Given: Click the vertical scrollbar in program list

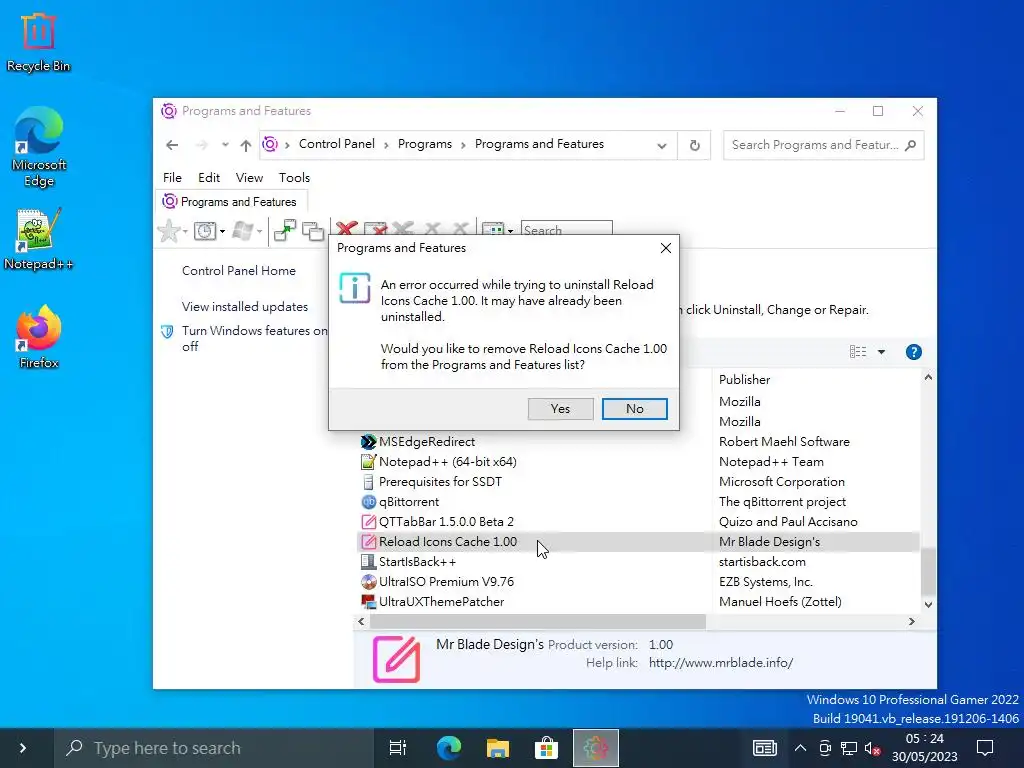Looking at the screenshot, I should coord(928,570).
